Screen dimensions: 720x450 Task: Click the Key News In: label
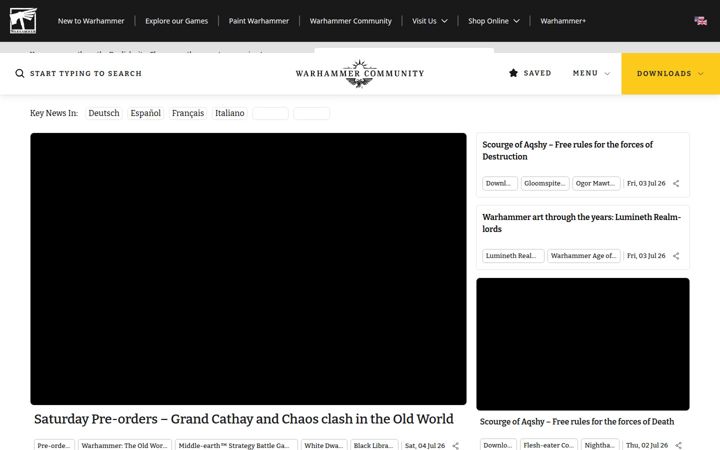(x=54, y=113)
